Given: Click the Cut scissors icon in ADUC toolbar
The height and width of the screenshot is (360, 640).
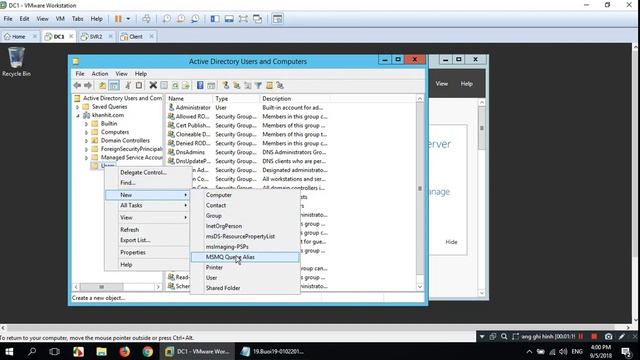Looking at the screenshot, I should 128,85.
